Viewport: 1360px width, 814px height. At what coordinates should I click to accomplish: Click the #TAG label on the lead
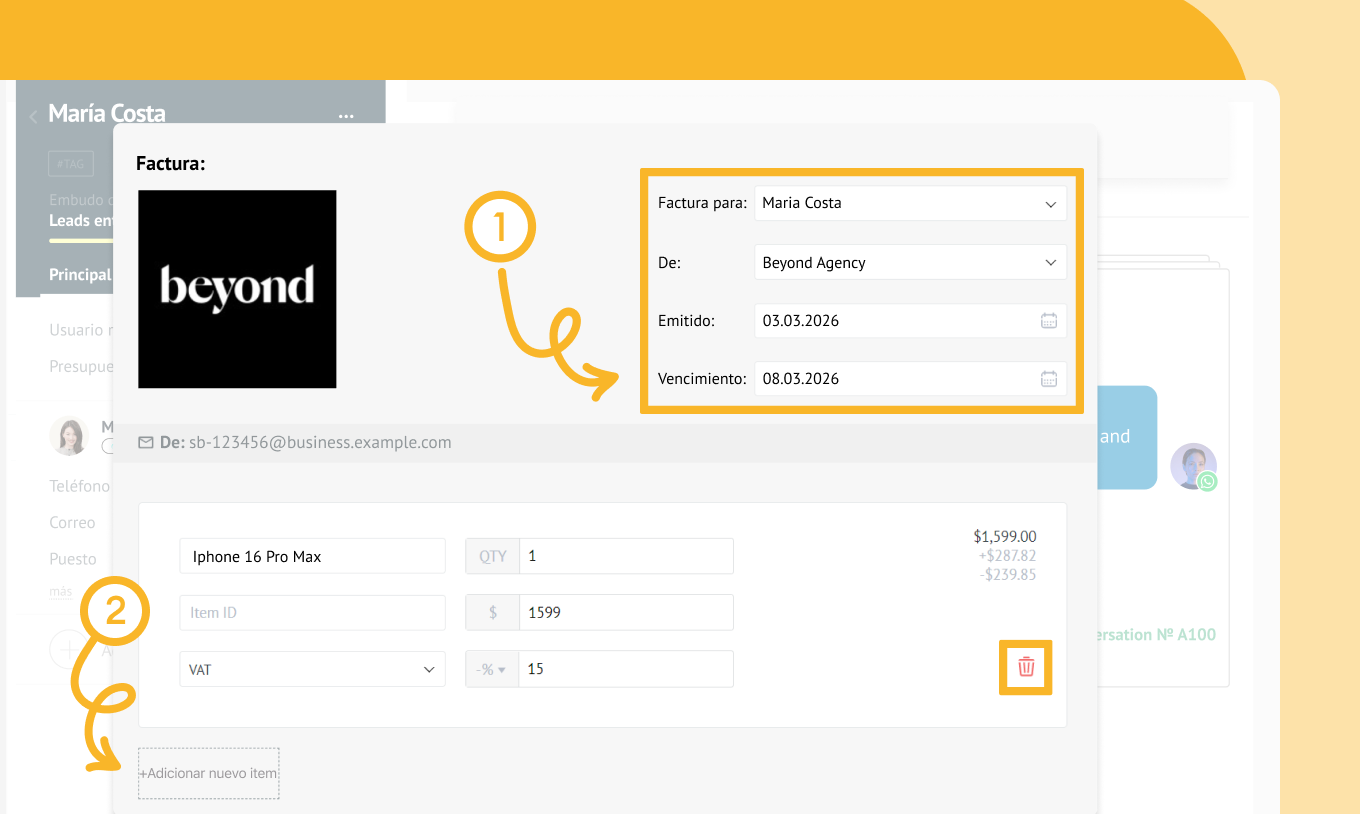[x=70, y=163]
